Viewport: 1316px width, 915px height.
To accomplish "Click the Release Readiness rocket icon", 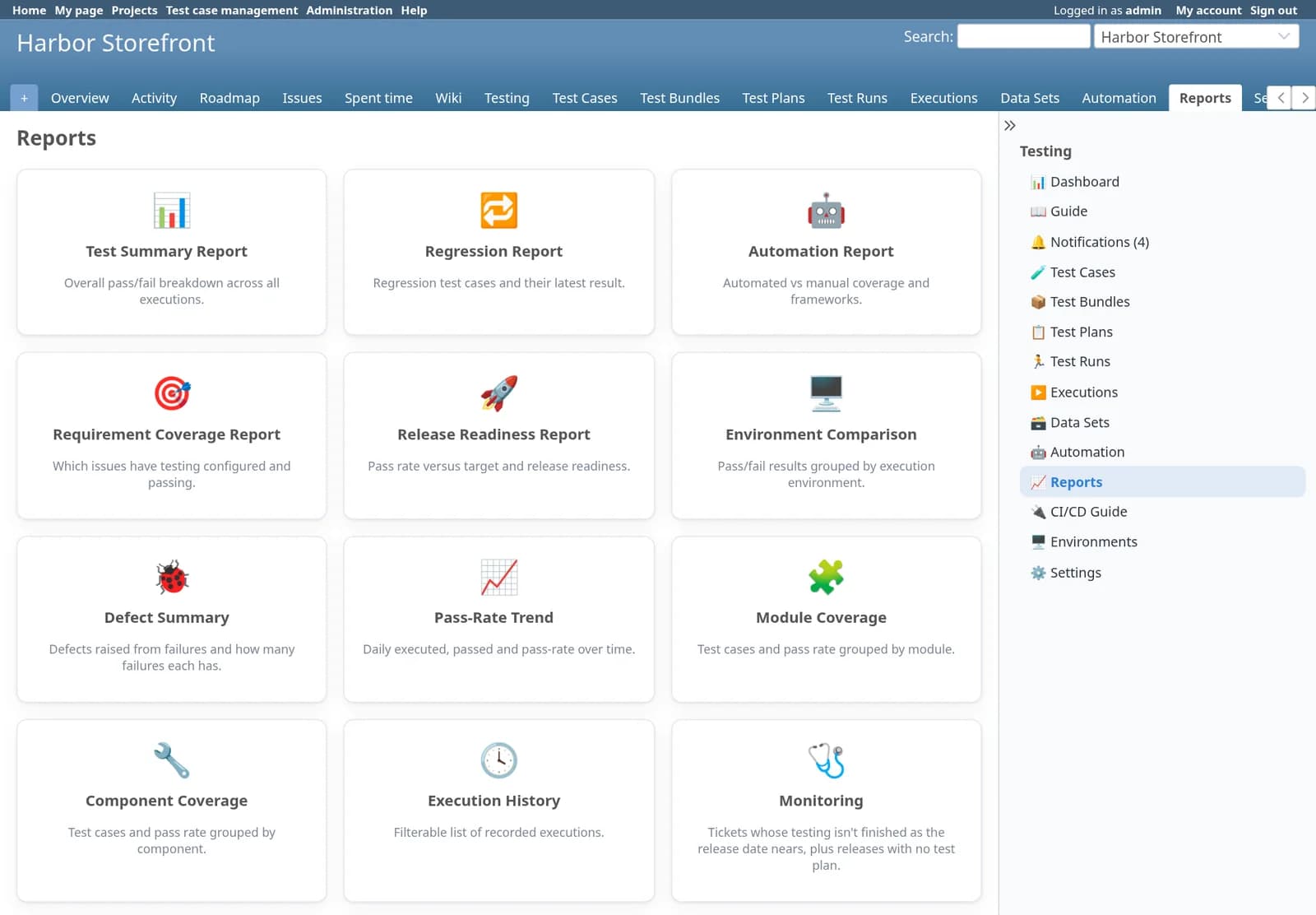I will click(x=498, y=393).
